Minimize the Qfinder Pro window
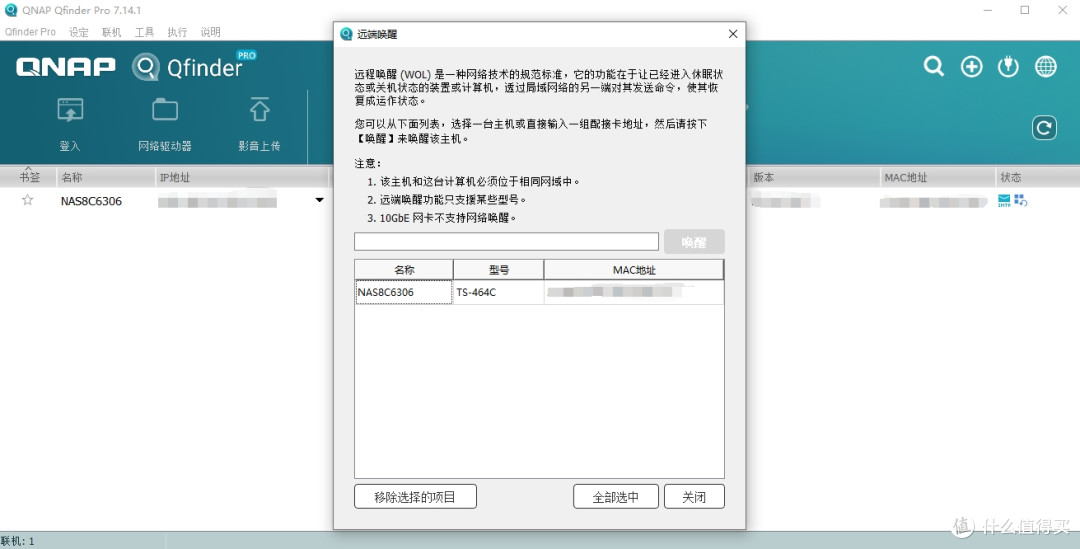This screenshot has width=1080, height=549. (988, 10)
